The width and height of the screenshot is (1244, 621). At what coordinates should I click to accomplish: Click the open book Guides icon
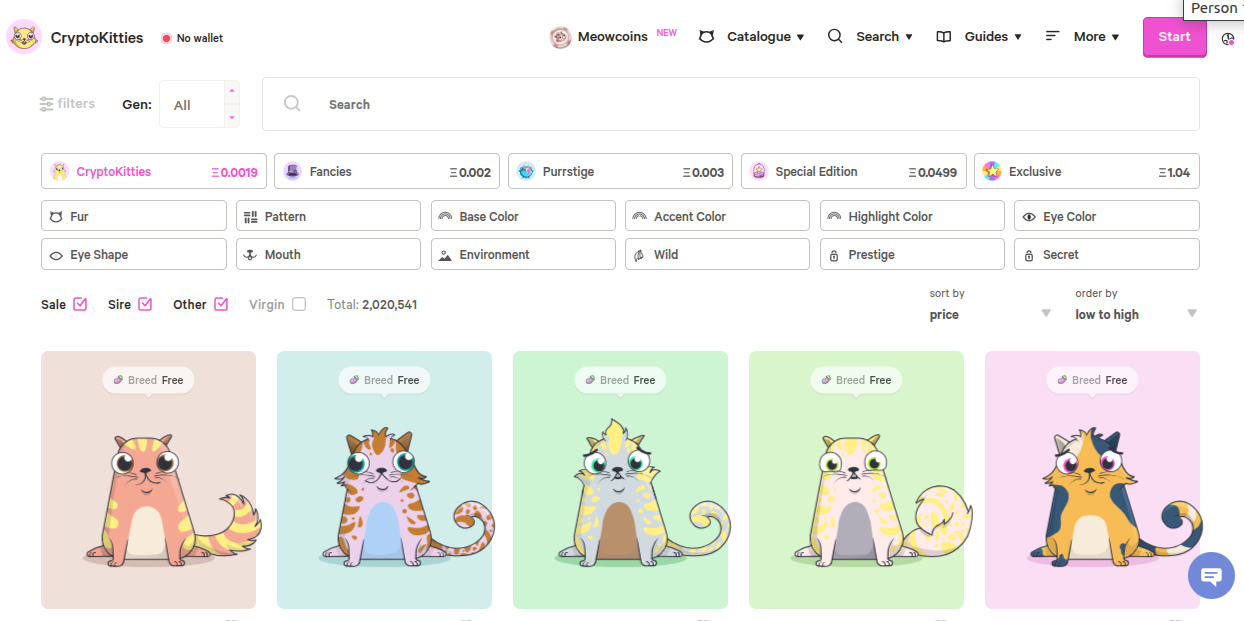coord(944,37)
